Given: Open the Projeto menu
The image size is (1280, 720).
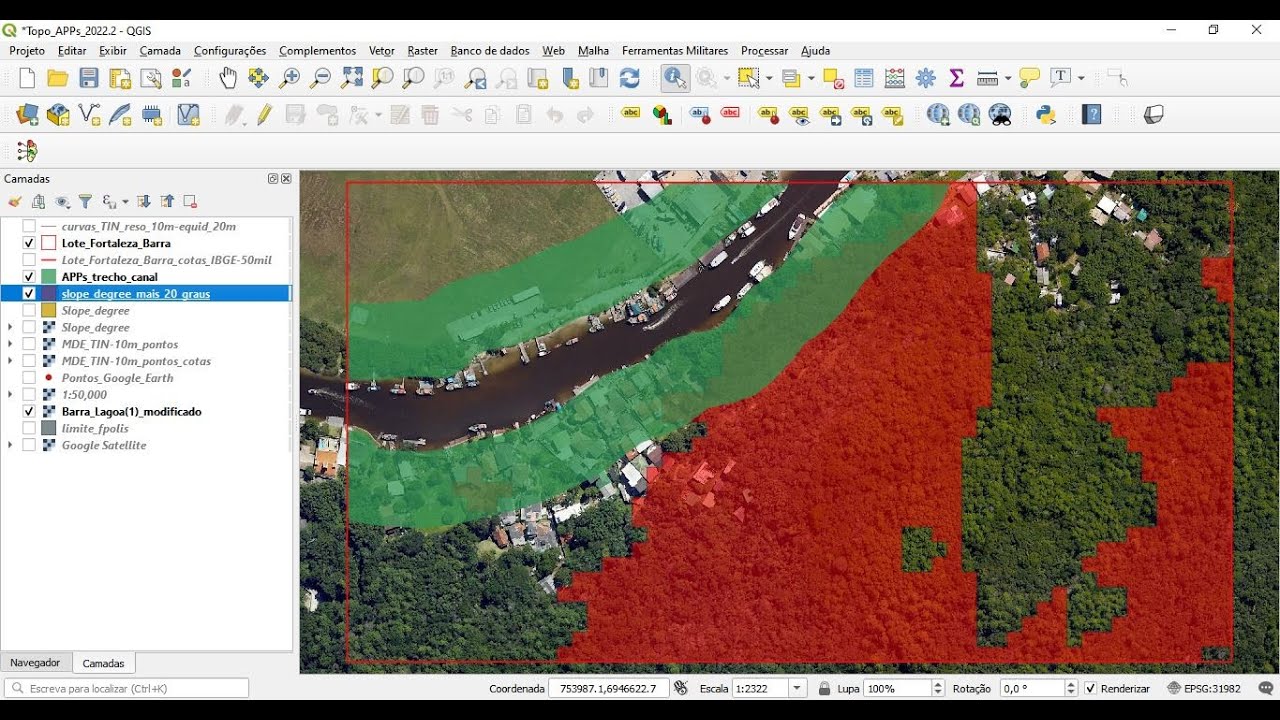Looking at the screenshot, I should click(27, 51).
